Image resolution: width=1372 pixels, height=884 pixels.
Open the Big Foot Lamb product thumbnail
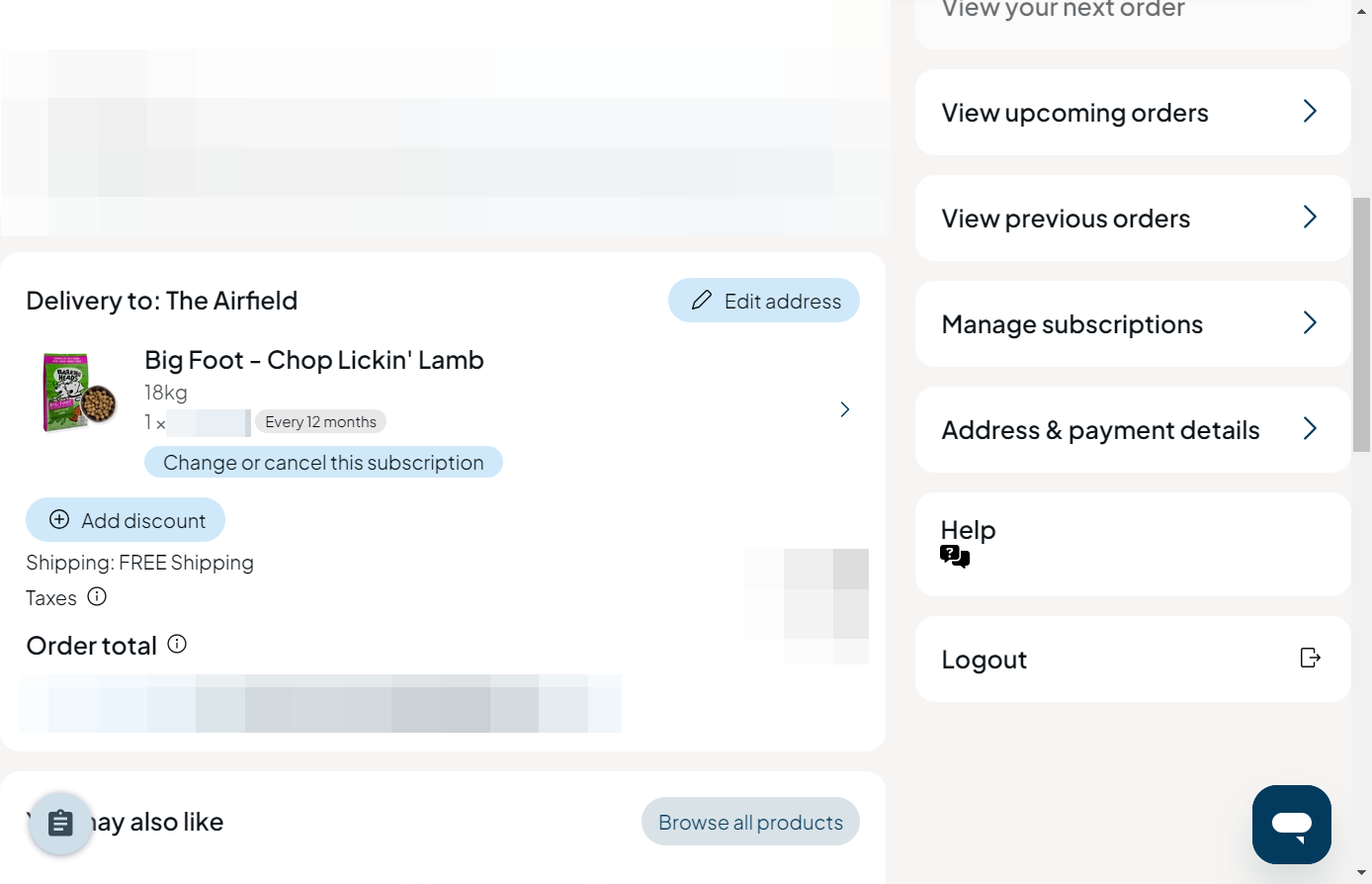tap(79, 393)
